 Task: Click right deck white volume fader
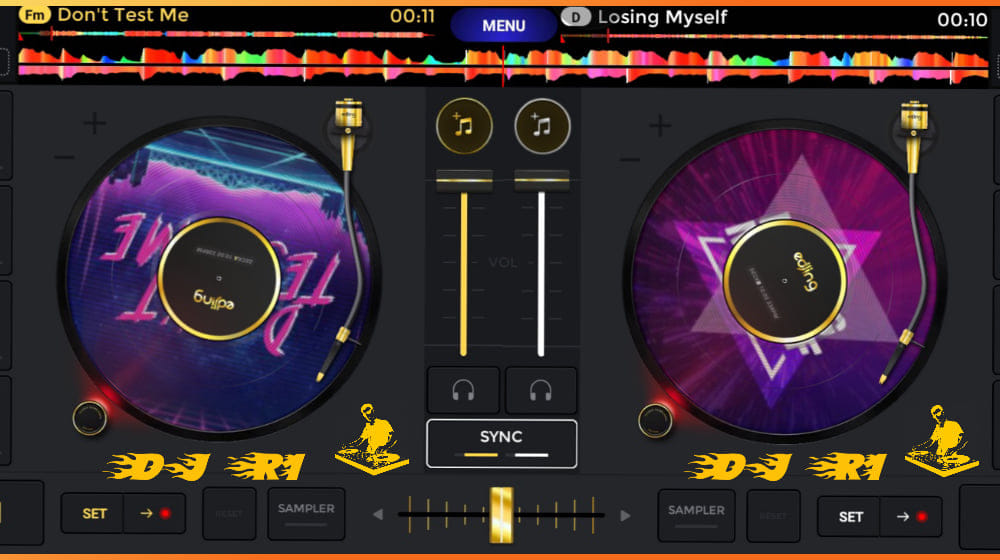tap(541, 181)
